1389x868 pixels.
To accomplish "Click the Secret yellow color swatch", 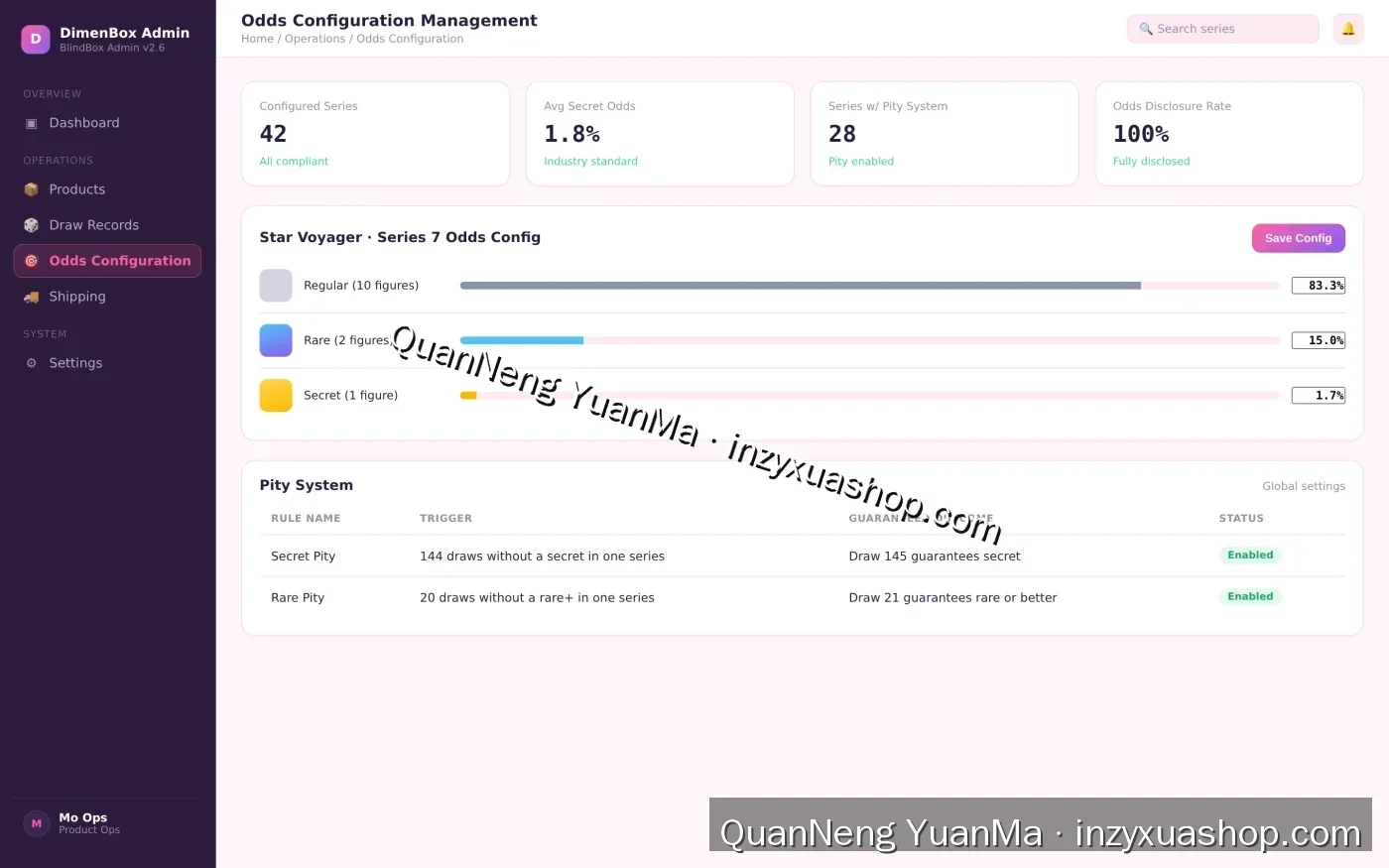I will (276, 396).
